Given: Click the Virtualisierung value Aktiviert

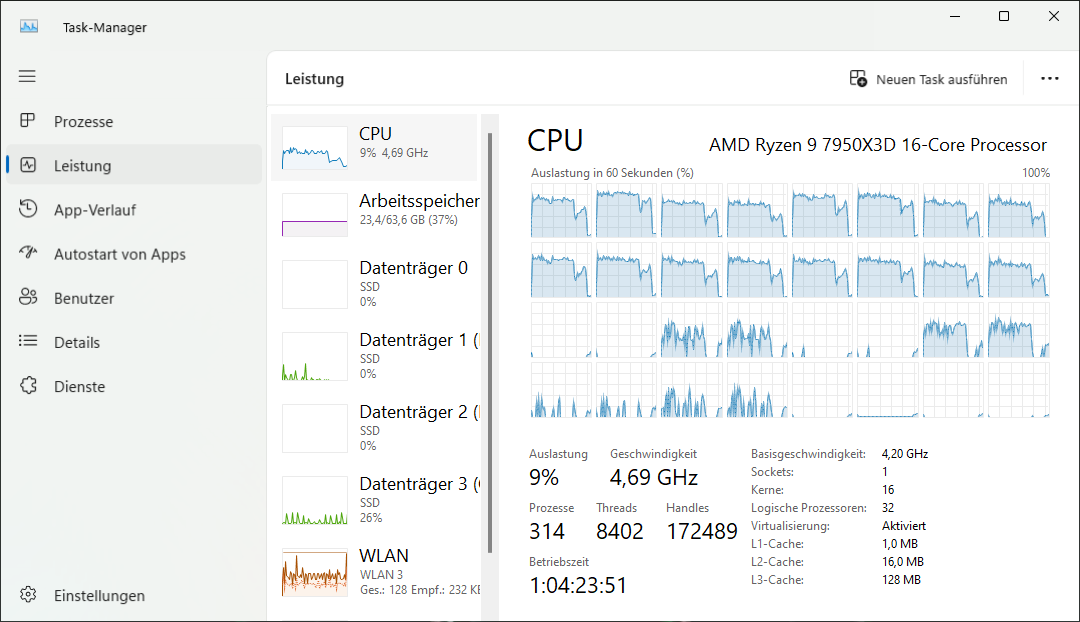Looking at the screenshot, I should tap(904, 526).
